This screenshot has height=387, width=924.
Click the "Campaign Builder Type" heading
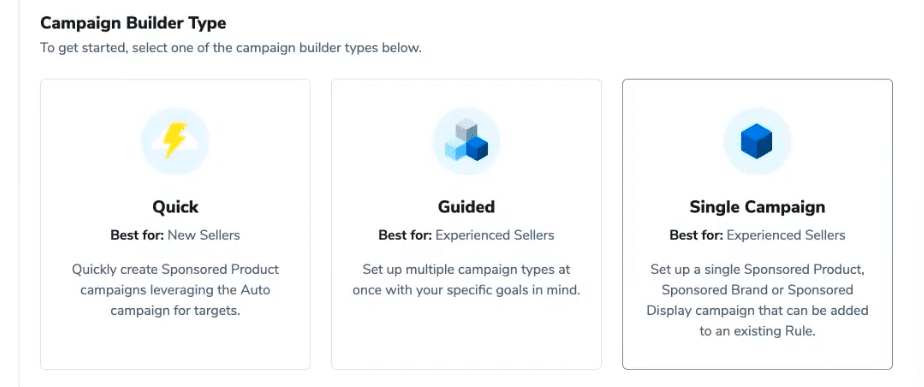(x=133, y=24)
